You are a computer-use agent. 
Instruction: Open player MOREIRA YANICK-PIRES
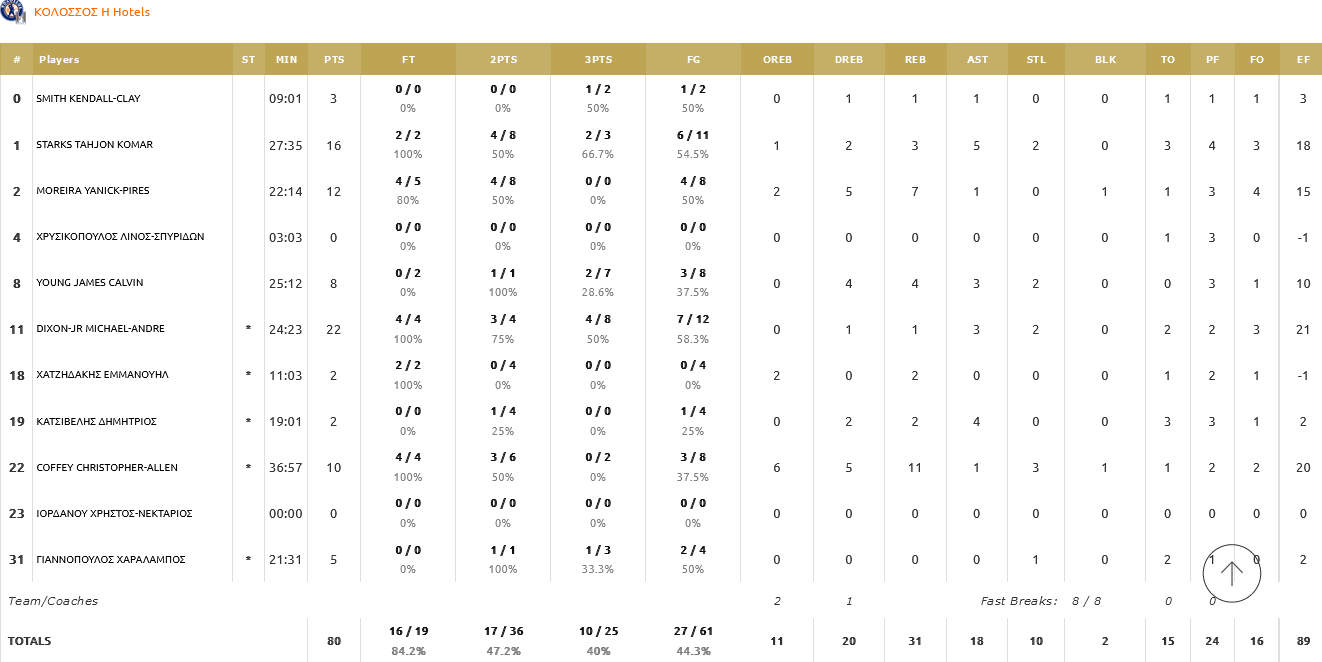pos(93,191)
